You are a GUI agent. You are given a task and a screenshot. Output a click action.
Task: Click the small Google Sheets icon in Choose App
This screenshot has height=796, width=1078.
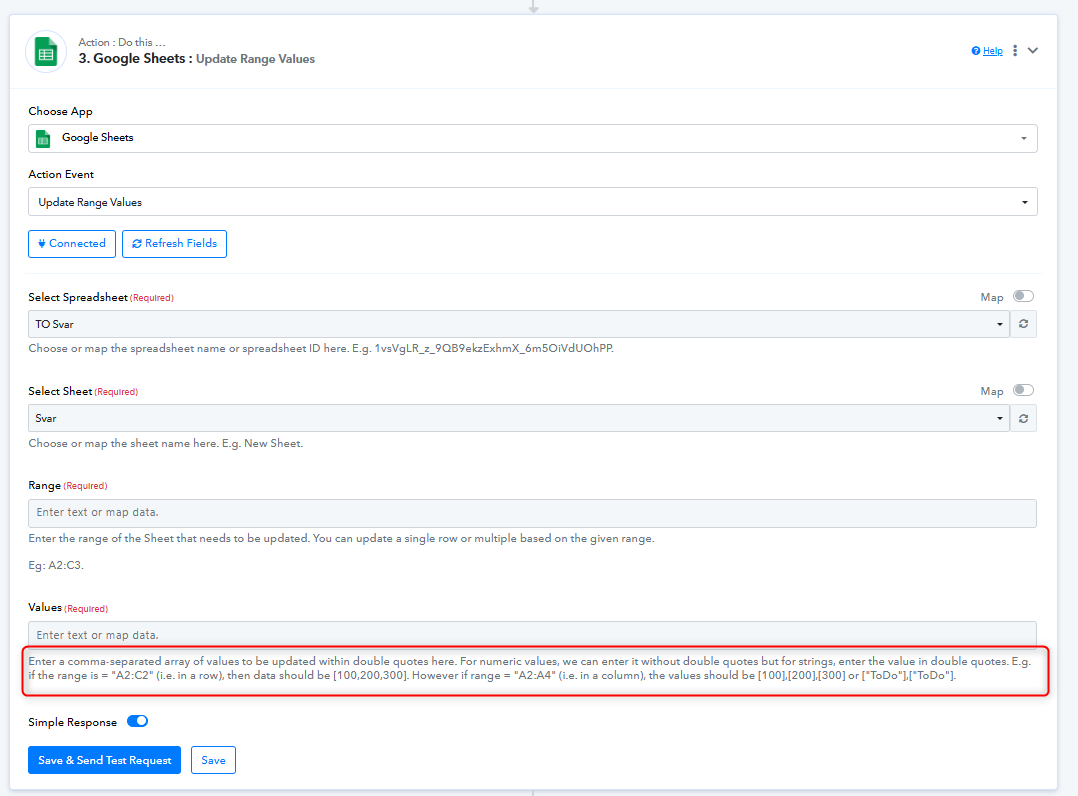point(43,138)
